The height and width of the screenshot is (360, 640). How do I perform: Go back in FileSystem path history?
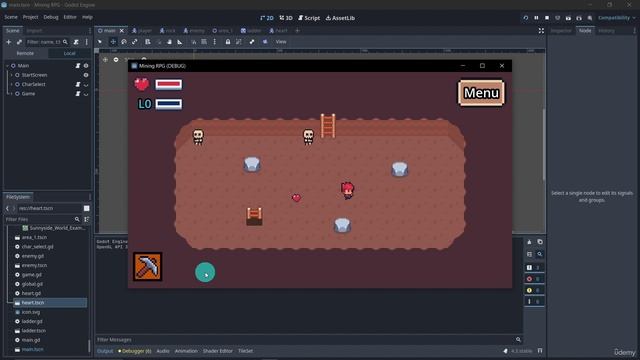pyautogui.click(x=7, y=208)
